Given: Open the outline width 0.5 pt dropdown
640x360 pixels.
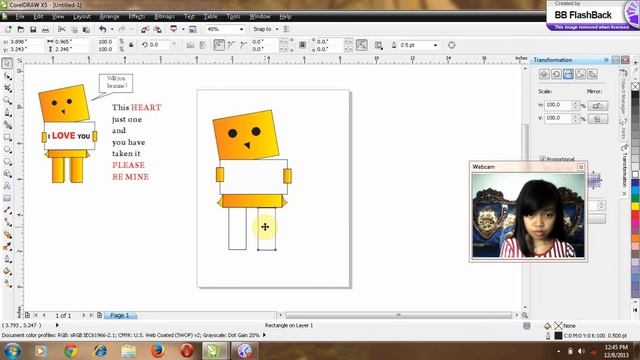Looking at the screenshot, I should tap(436, 45).
